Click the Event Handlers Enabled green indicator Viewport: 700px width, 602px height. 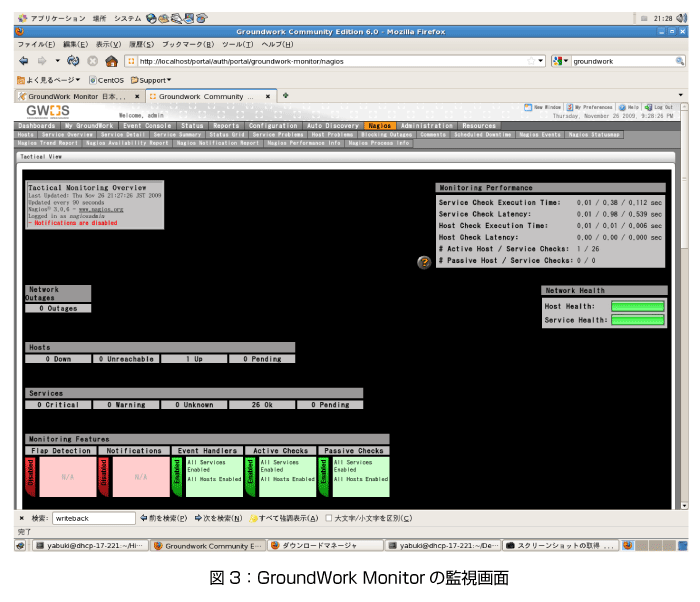pyautogui.click(x=177, y=477)
